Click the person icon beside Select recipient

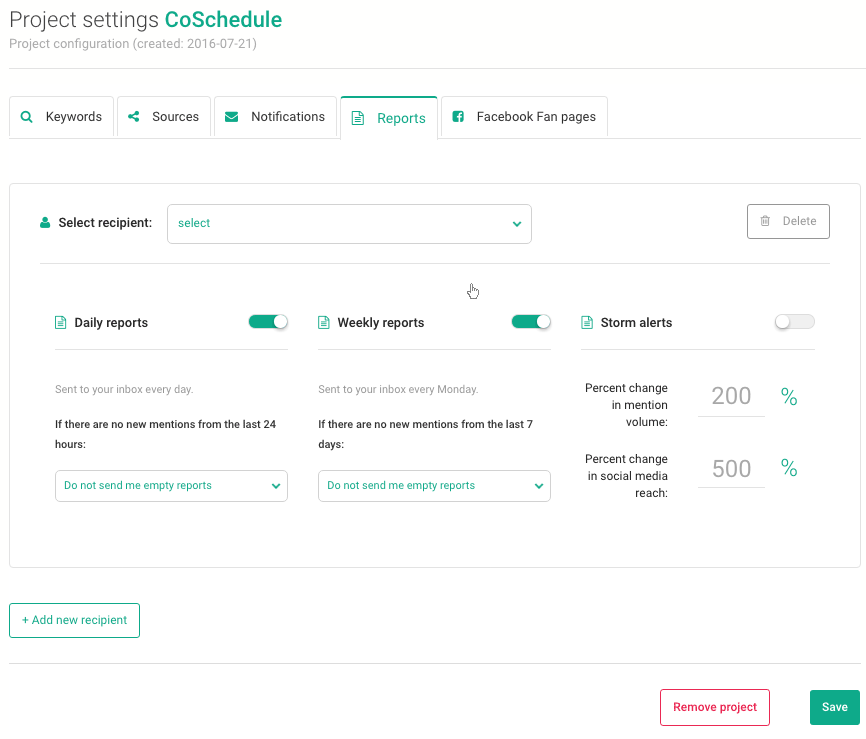click(x=45, y=223)
